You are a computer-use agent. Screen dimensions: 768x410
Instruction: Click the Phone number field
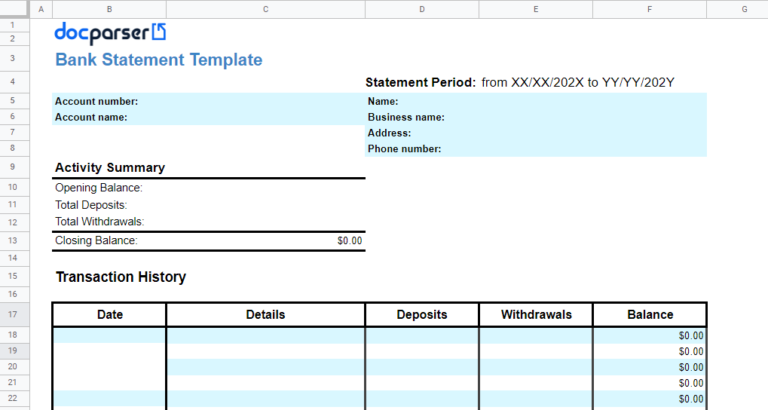click(x=404, y=149)
